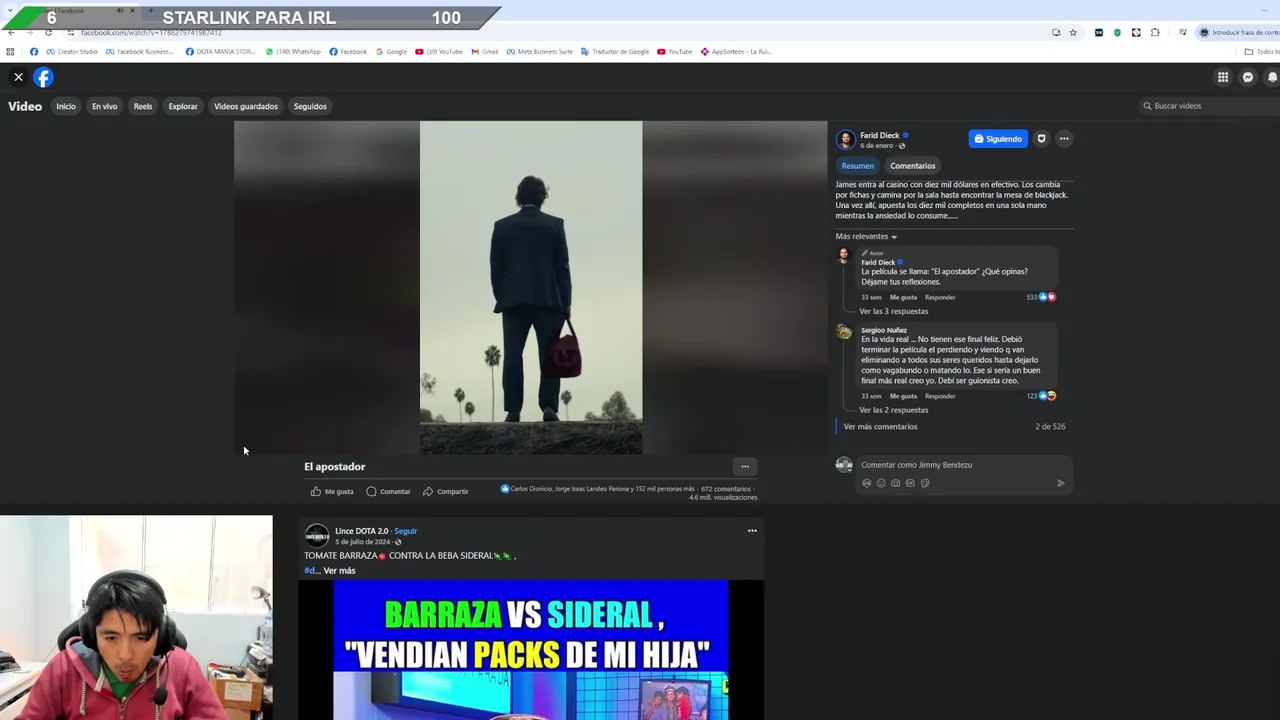The image size is (1280, 720).
Task: Go to Inicio video tab
Action: (x=66, y=106)
